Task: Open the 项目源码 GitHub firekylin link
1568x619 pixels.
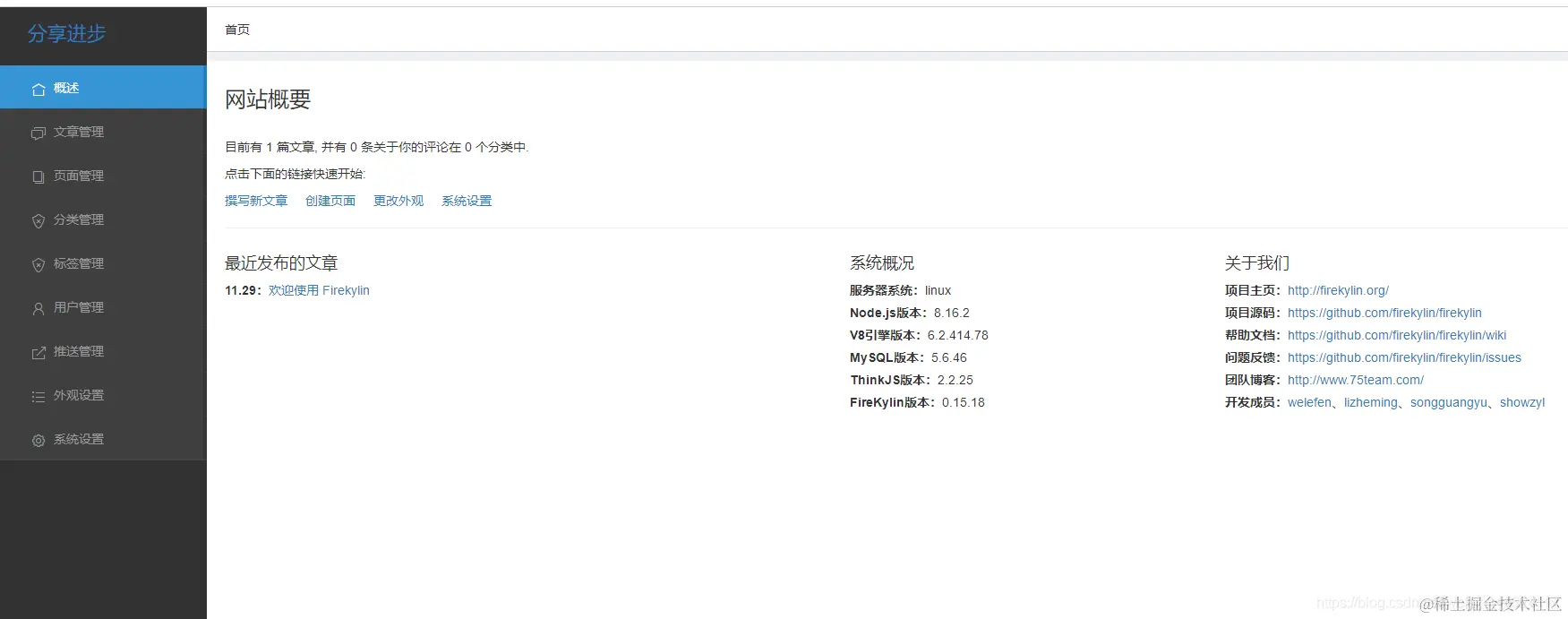Action: pyautogui.click(x=1384, y=313)
